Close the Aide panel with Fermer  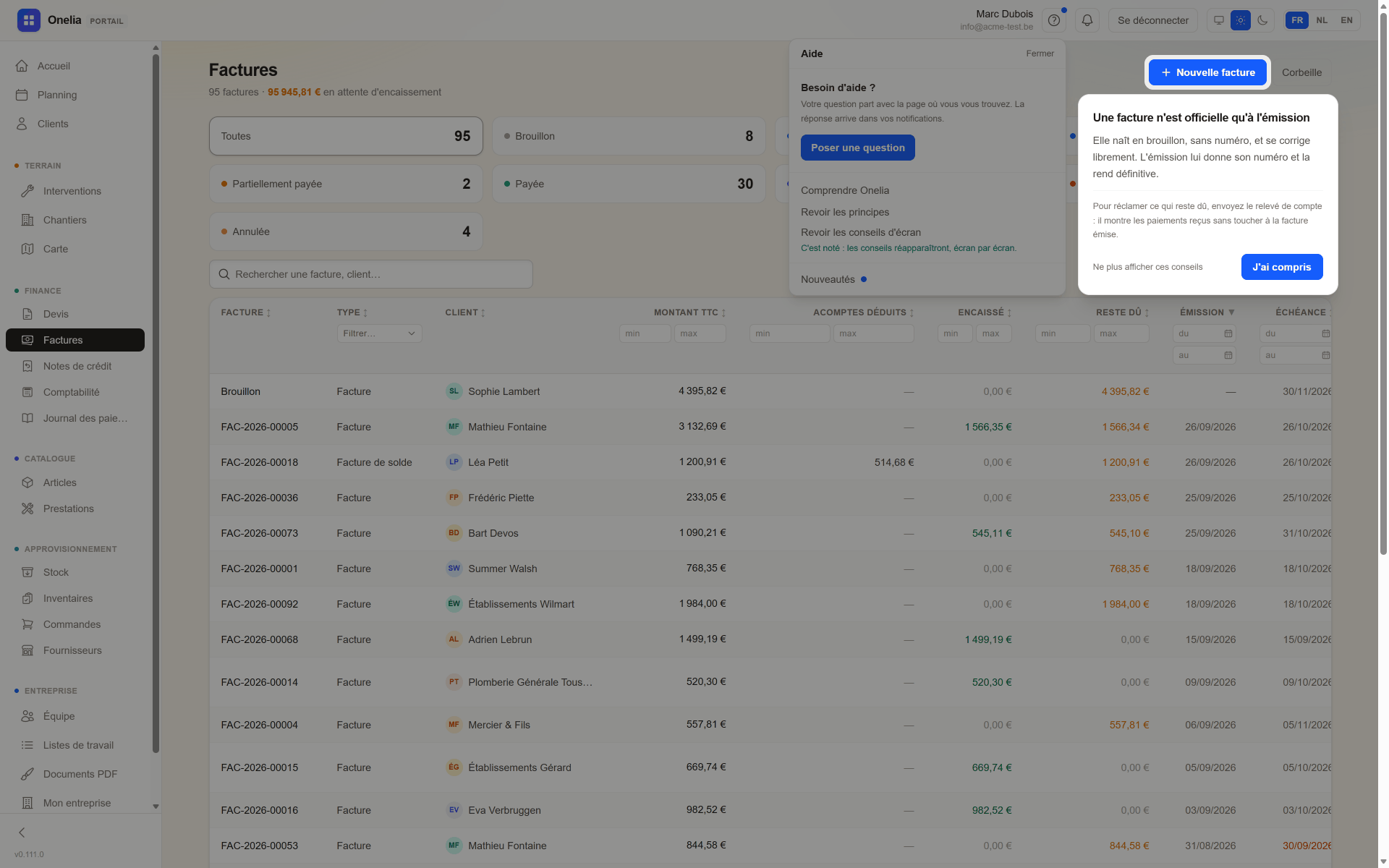(x=1040, y=54)
